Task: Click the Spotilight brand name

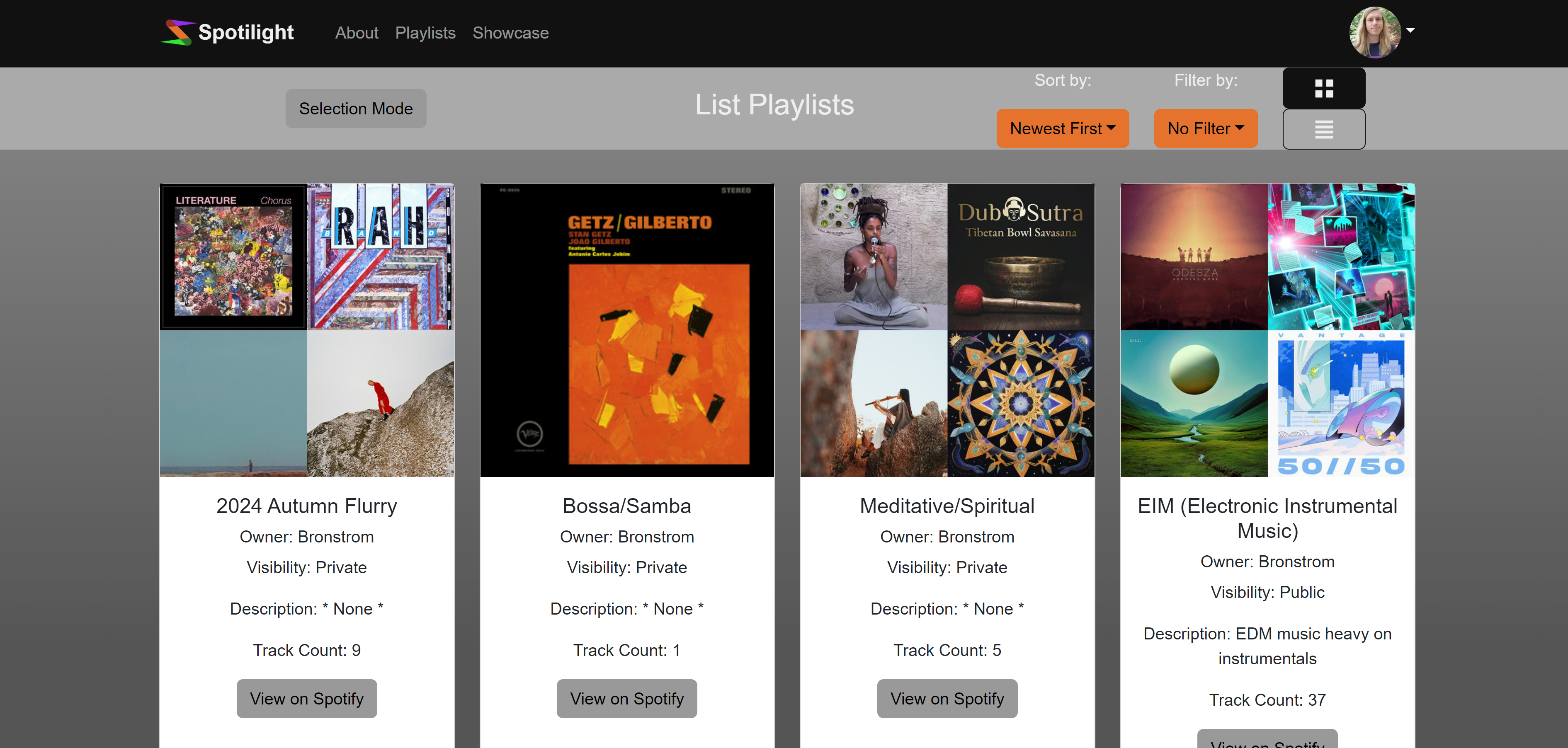Action: [246, 32]
